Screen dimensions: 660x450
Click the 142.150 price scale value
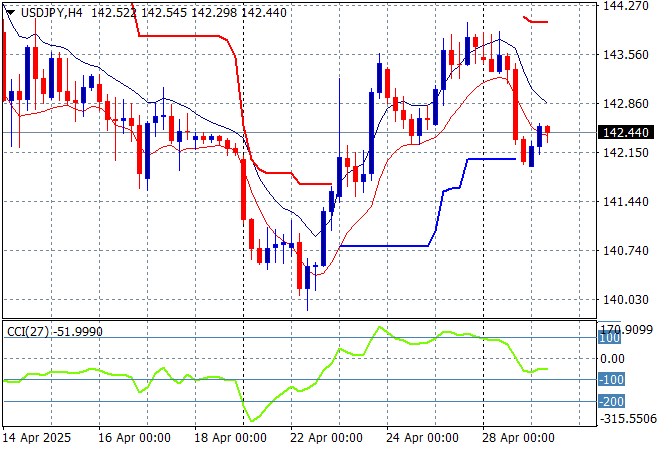[x=626, y=152]
